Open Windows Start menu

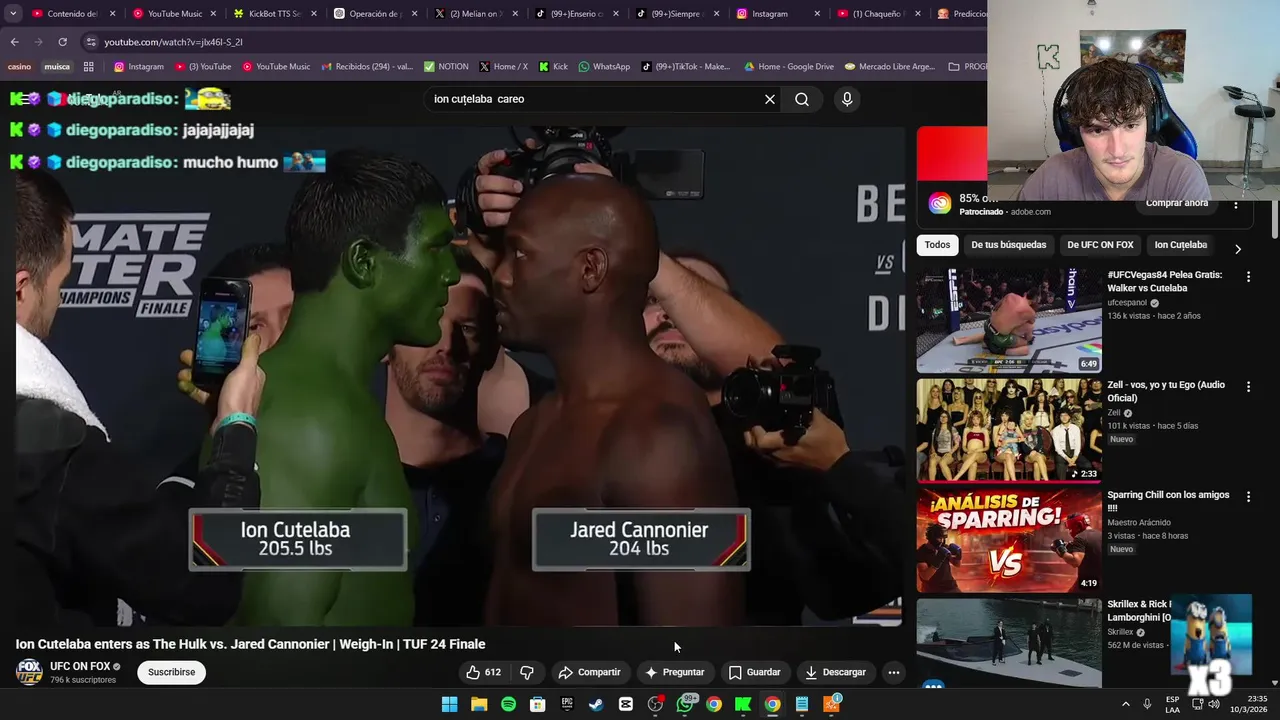click(450, 704)
